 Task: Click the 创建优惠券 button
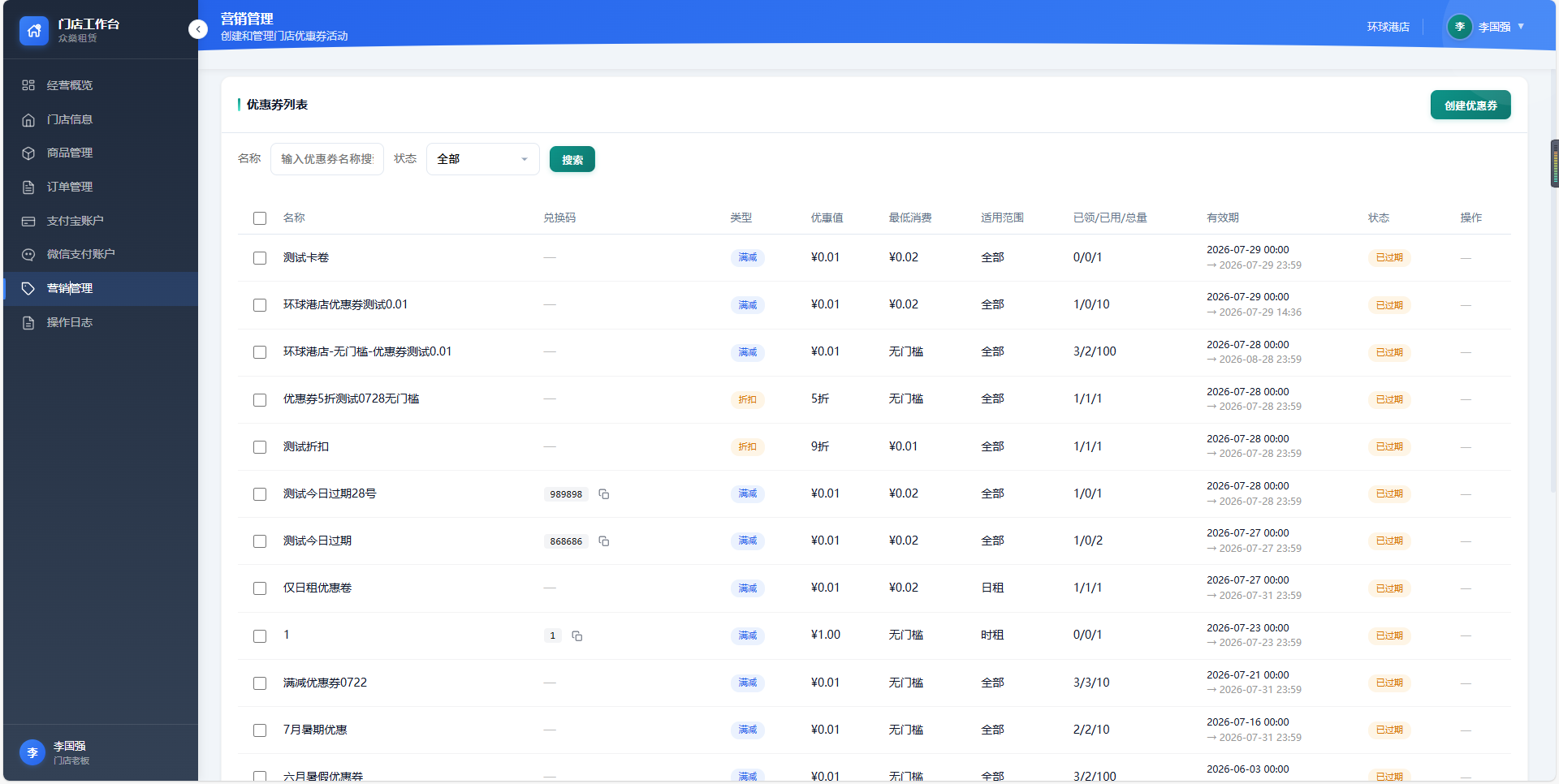1470,106
